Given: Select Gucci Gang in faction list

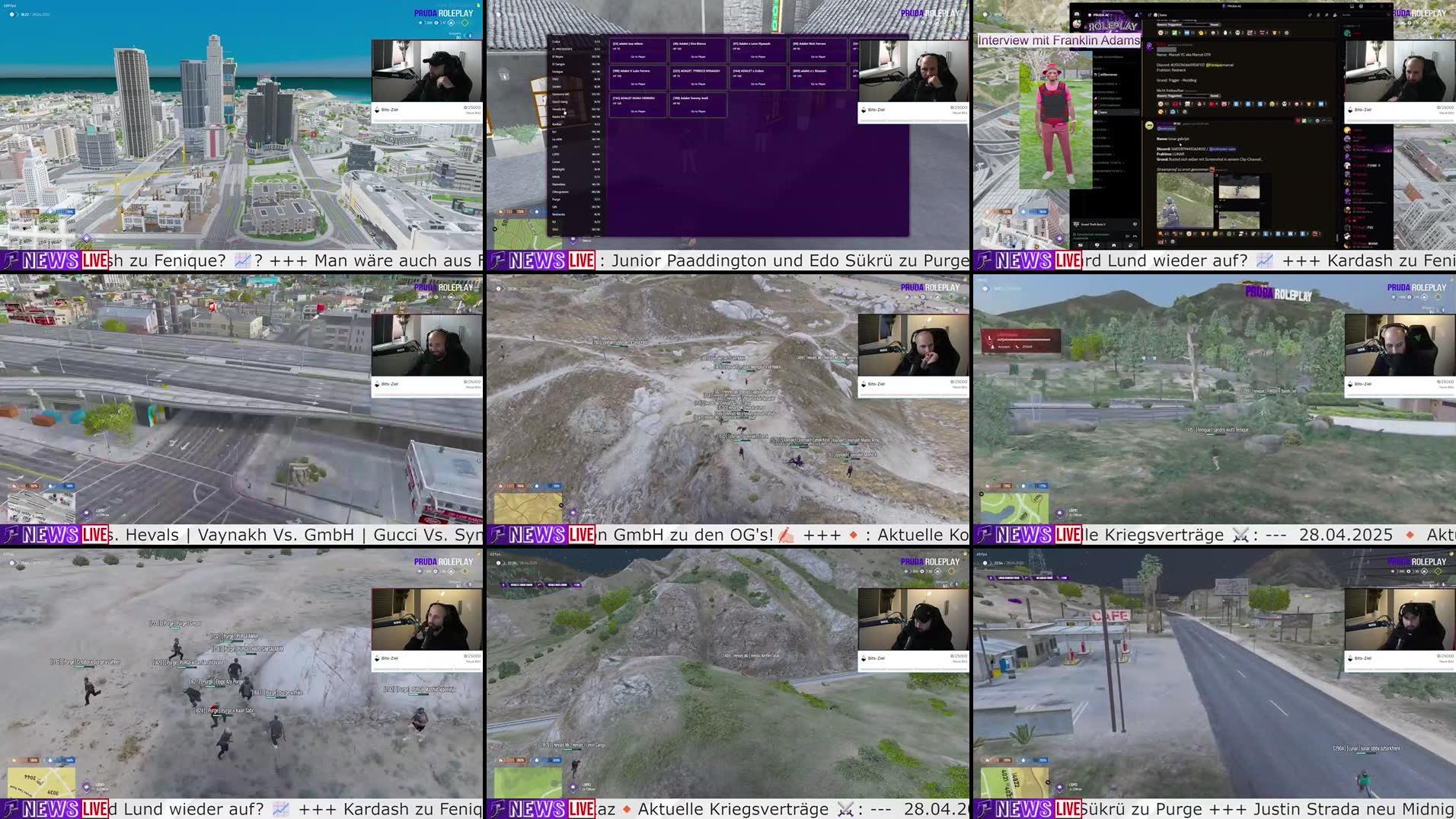Looking at the screenshot, I should pos(576,102).
